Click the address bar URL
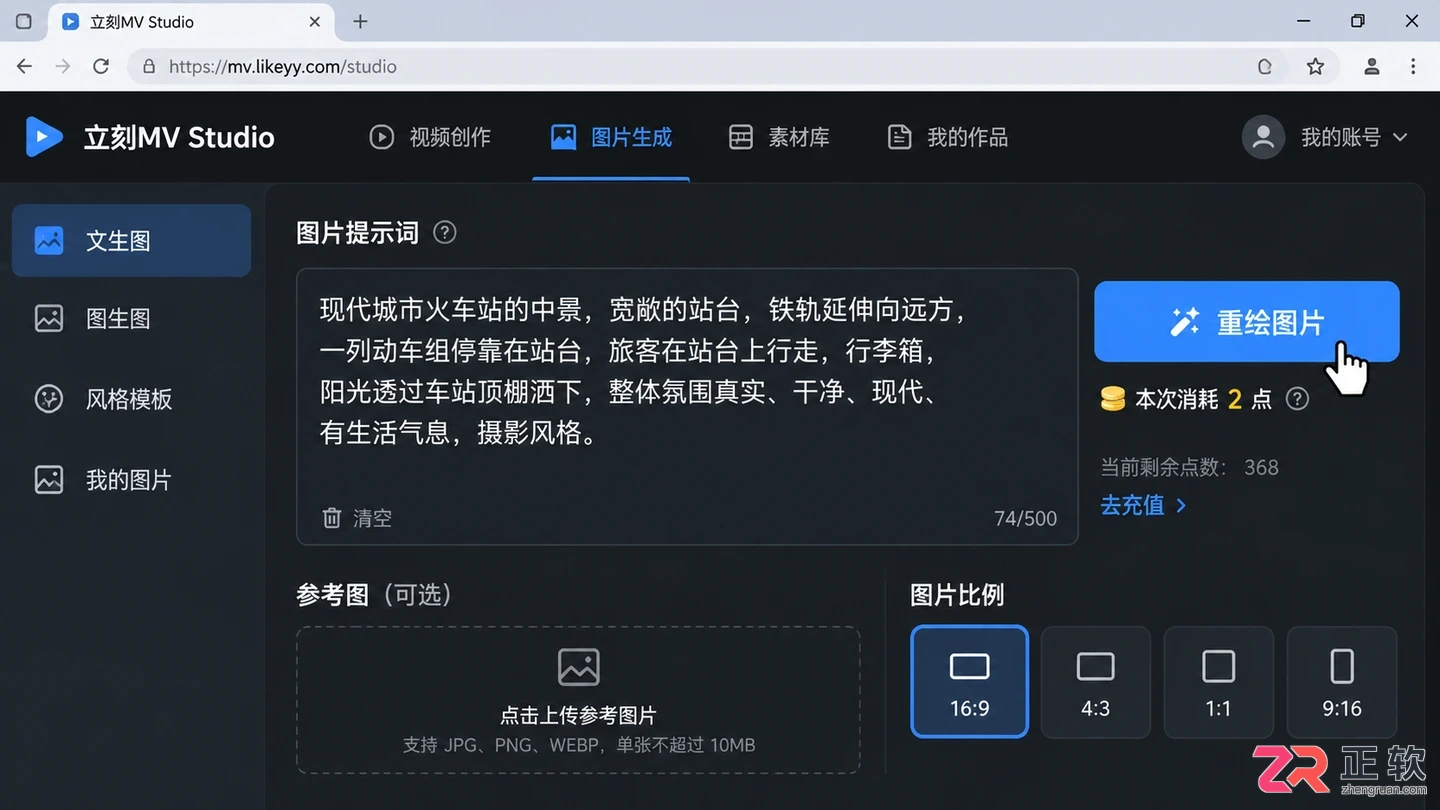The width and height of the screenshot is (1440, 810). pyautogui.click(x=283, y=67)
